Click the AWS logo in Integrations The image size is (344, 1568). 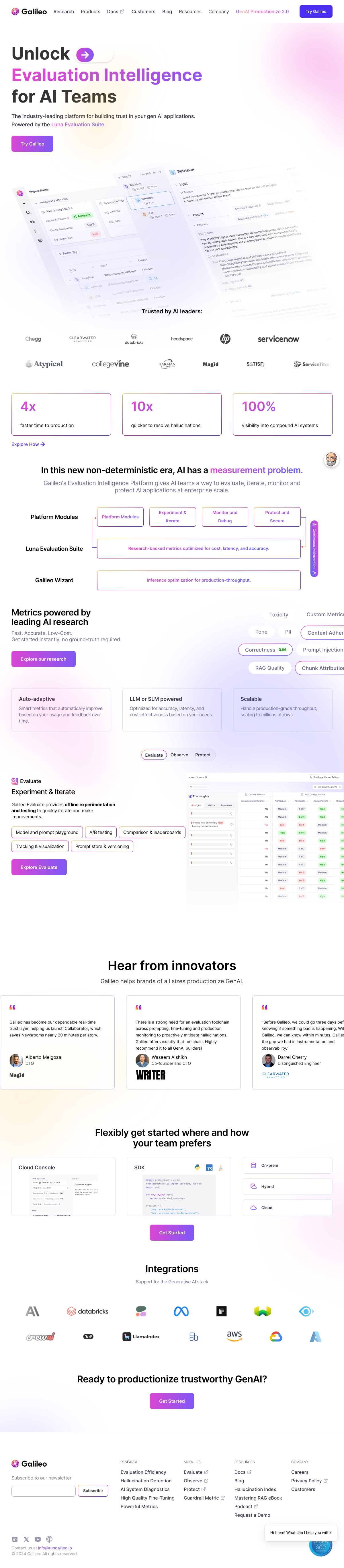[x=234, y=1336]
